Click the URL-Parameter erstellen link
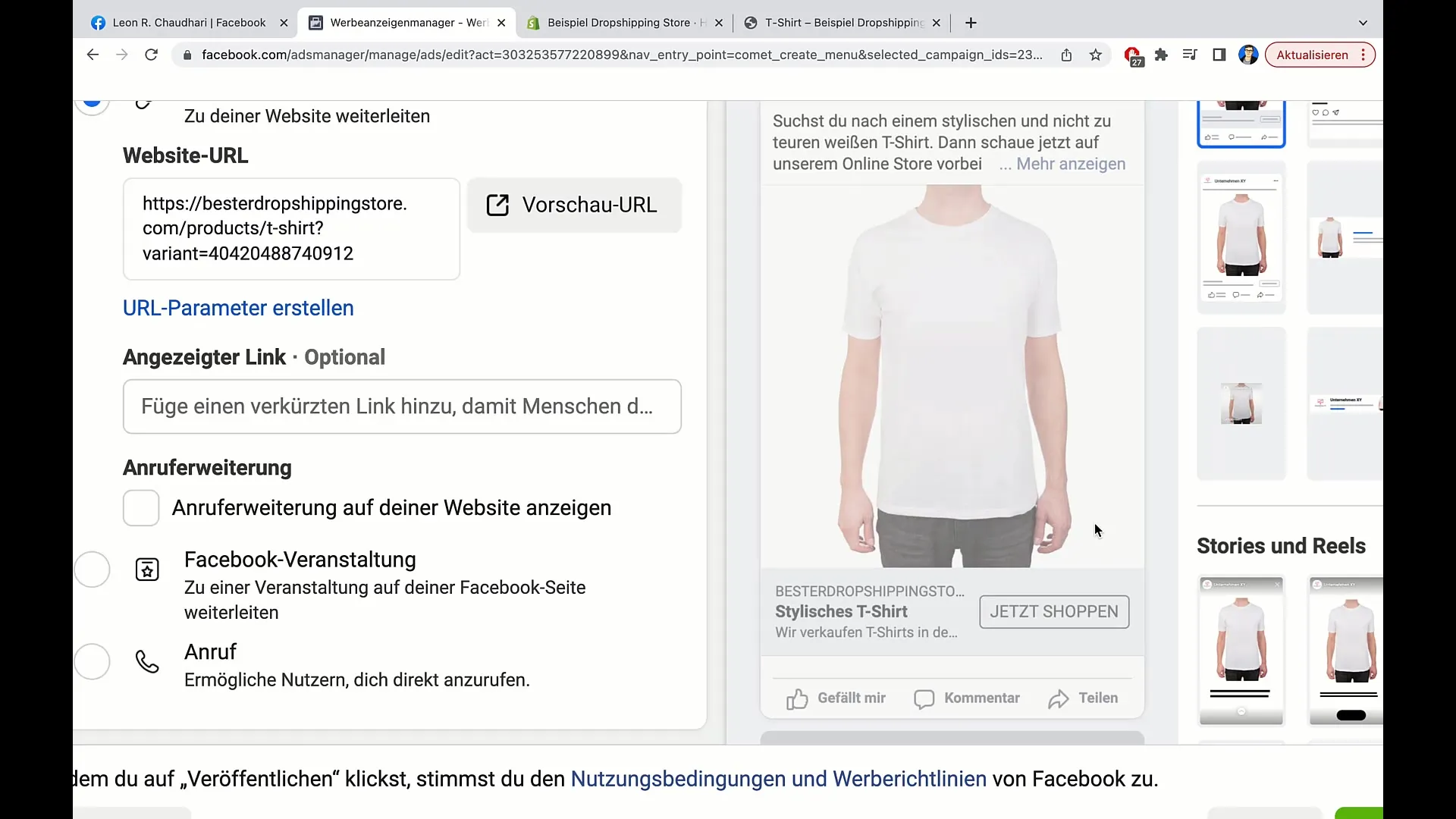The height and width of the screenshot is (819, 1456). pyautogui.click(x=238, y=308)
